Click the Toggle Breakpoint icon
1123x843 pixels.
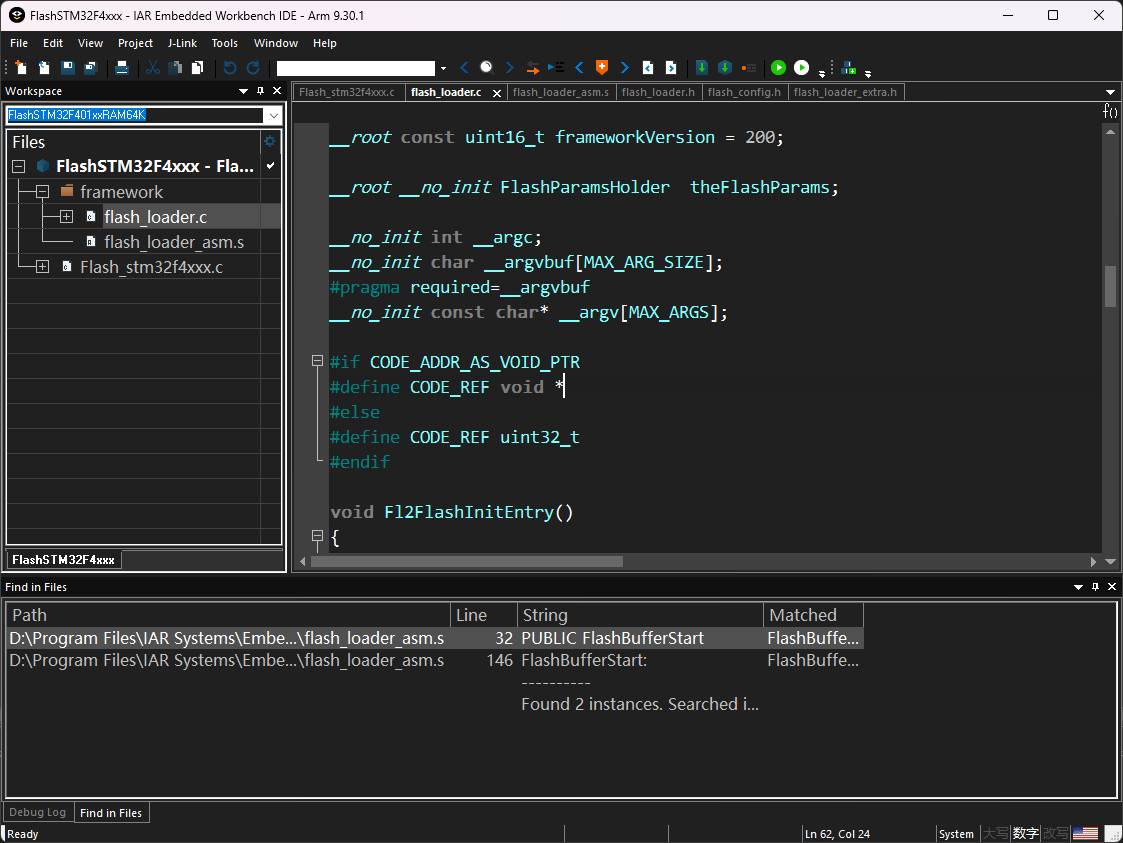click(747, 68)
